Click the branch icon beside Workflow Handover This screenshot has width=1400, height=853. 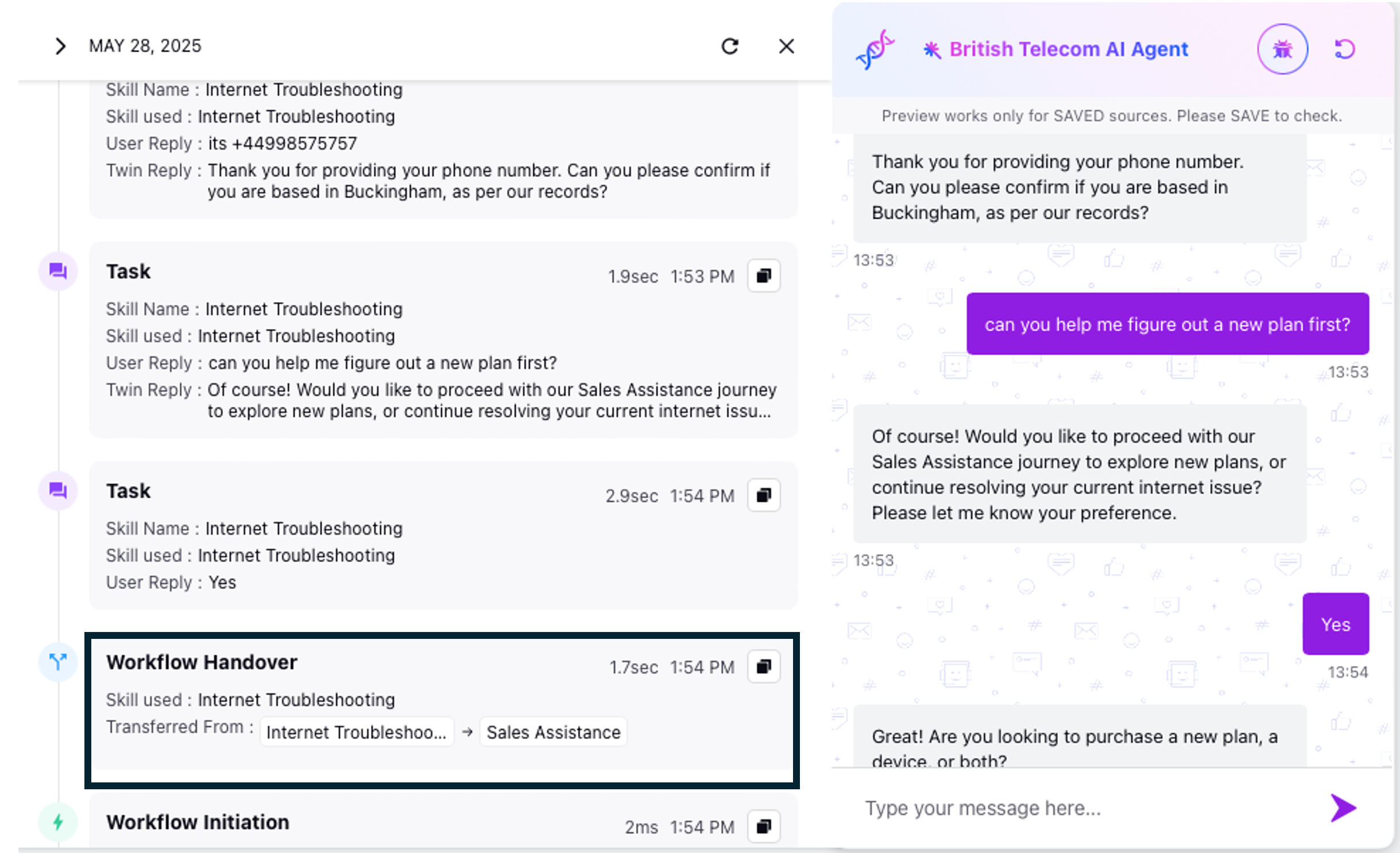pos(58,662)
